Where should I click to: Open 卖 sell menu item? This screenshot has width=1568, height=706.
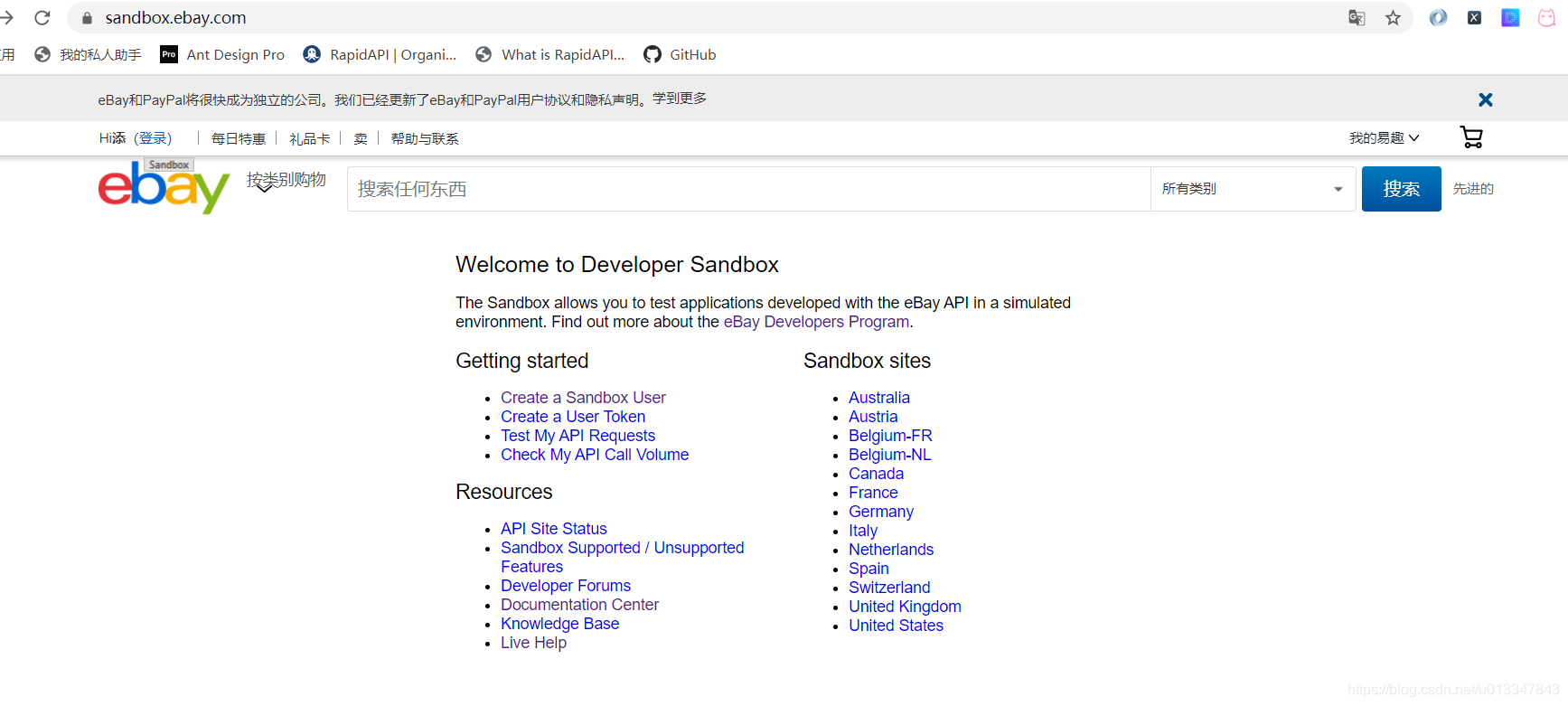(361, 138)
